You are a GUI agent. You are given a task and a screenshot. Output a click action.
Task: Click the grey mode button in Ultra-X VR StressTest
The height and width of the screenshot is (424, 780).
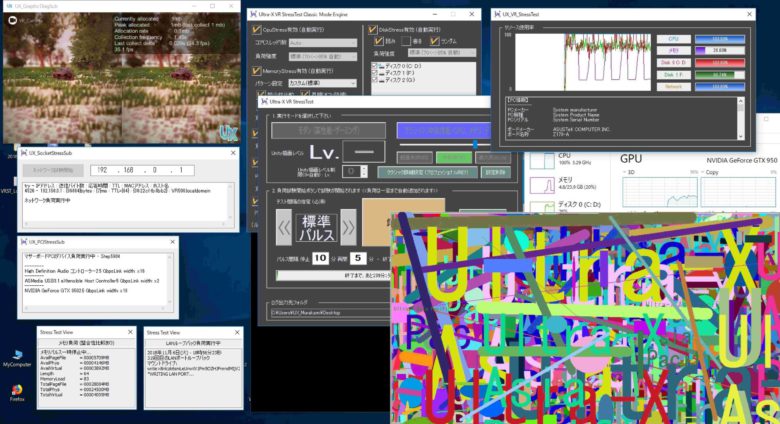pos(328,130)
